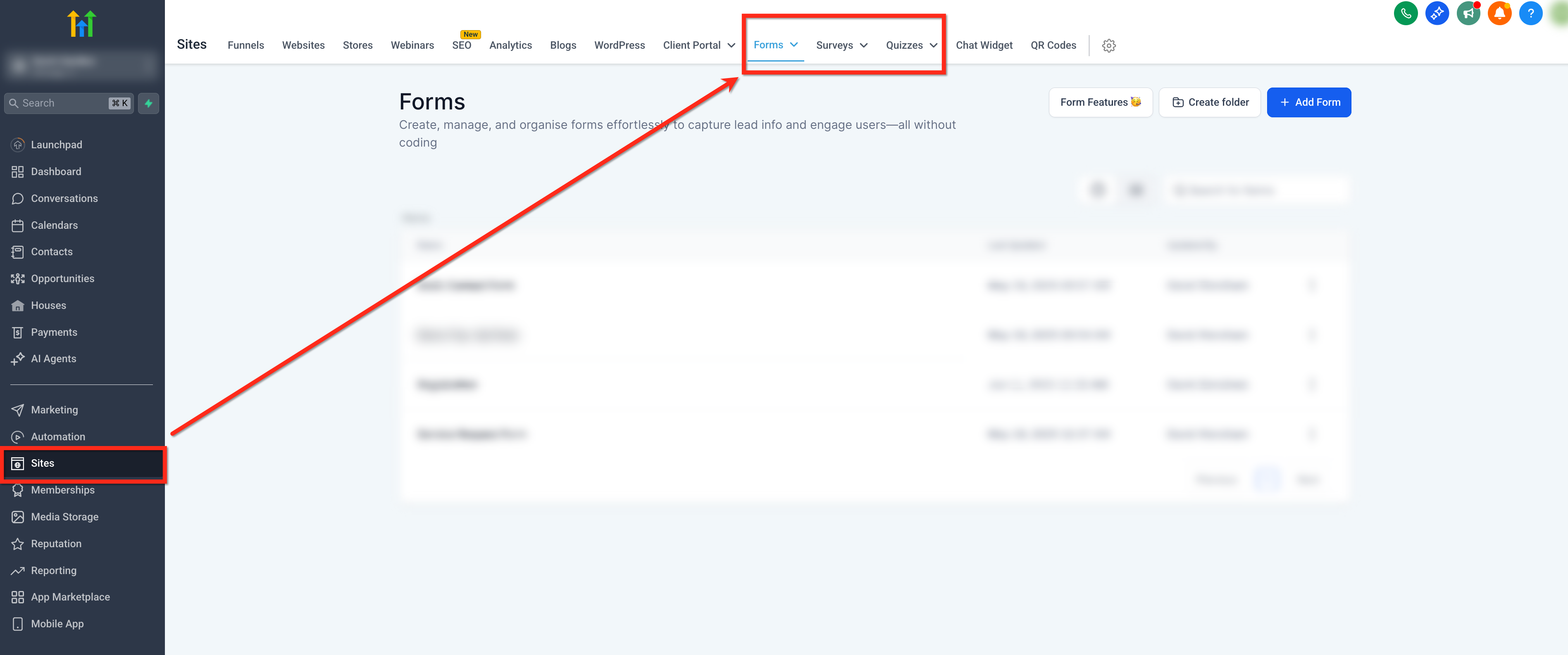
Task: Go to Launchpad in the sidebar
Action: click(56, 145)
